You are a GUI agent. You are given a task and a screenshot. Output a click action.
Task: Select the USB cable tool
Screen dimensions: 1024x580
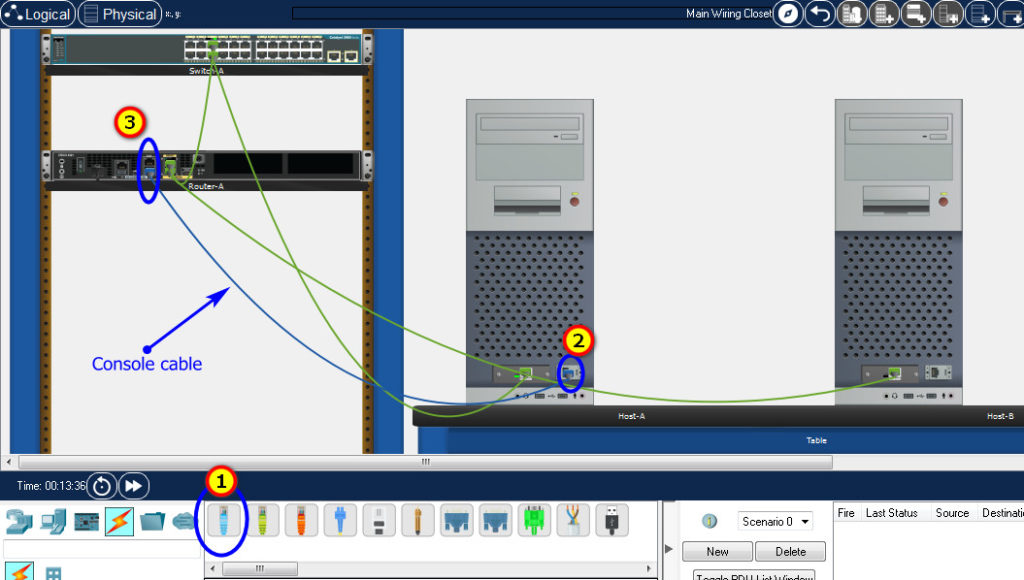(612, 518)
